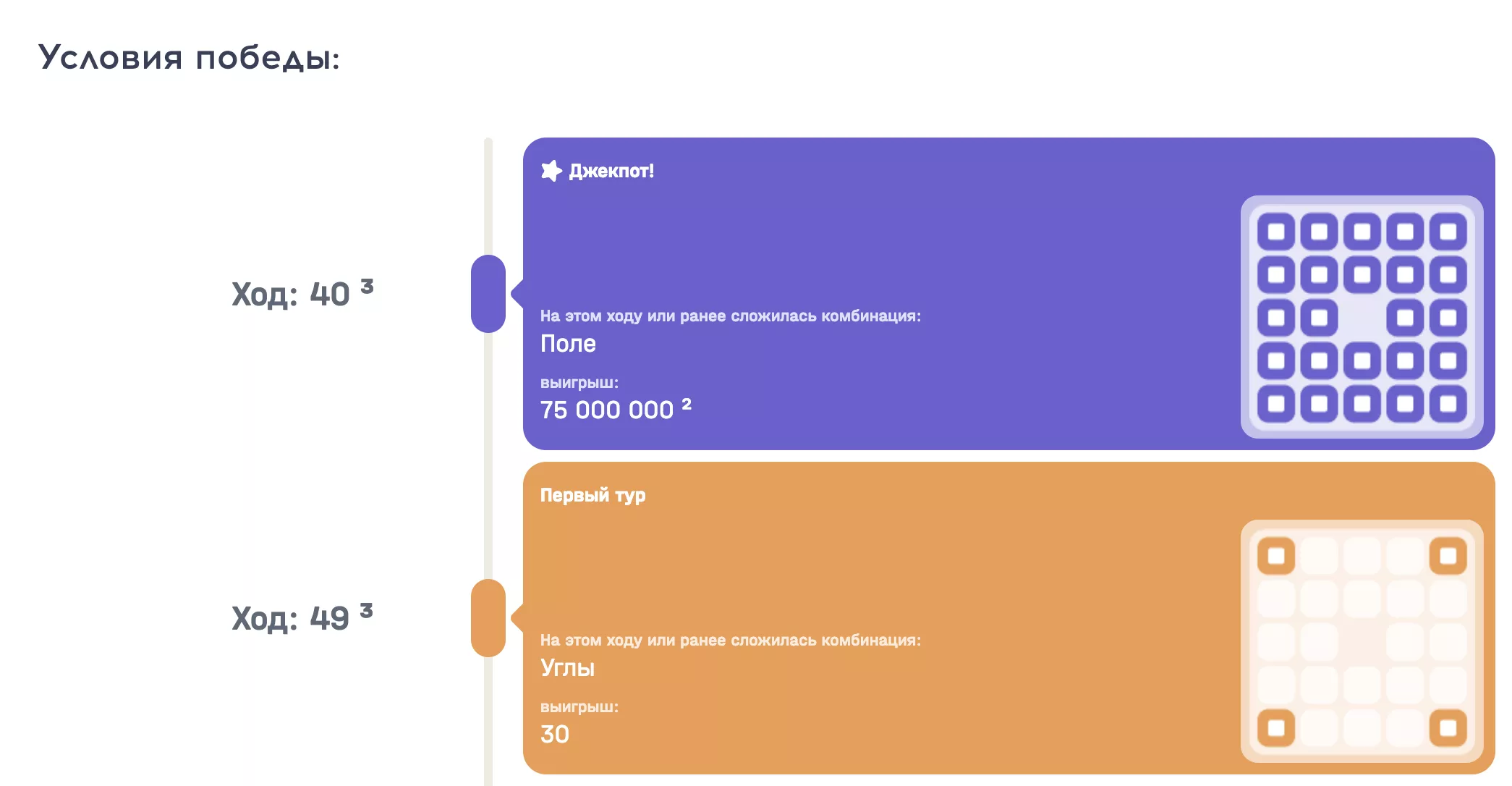Click the footnote 3 beside Ход: 40
This screenshot has width=1512, height=786.
(367, 286)
